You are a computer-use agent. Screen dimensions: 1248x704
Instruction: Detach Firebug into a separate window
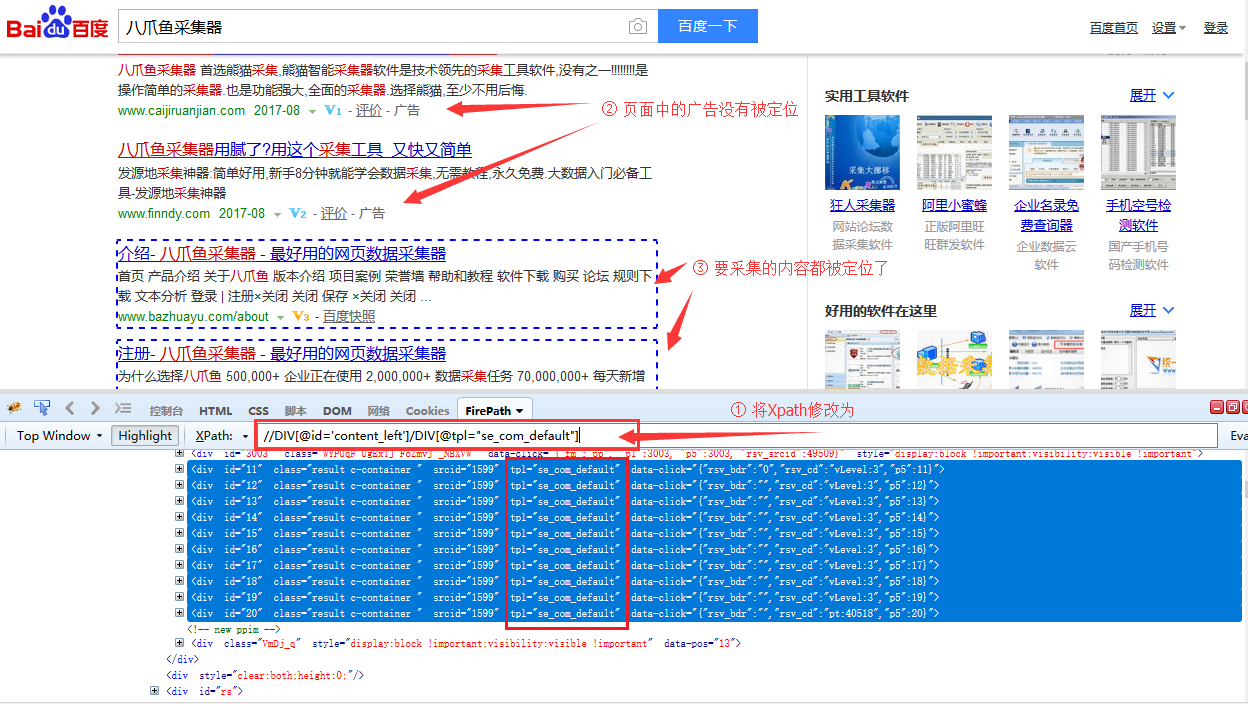point(1232,407)
